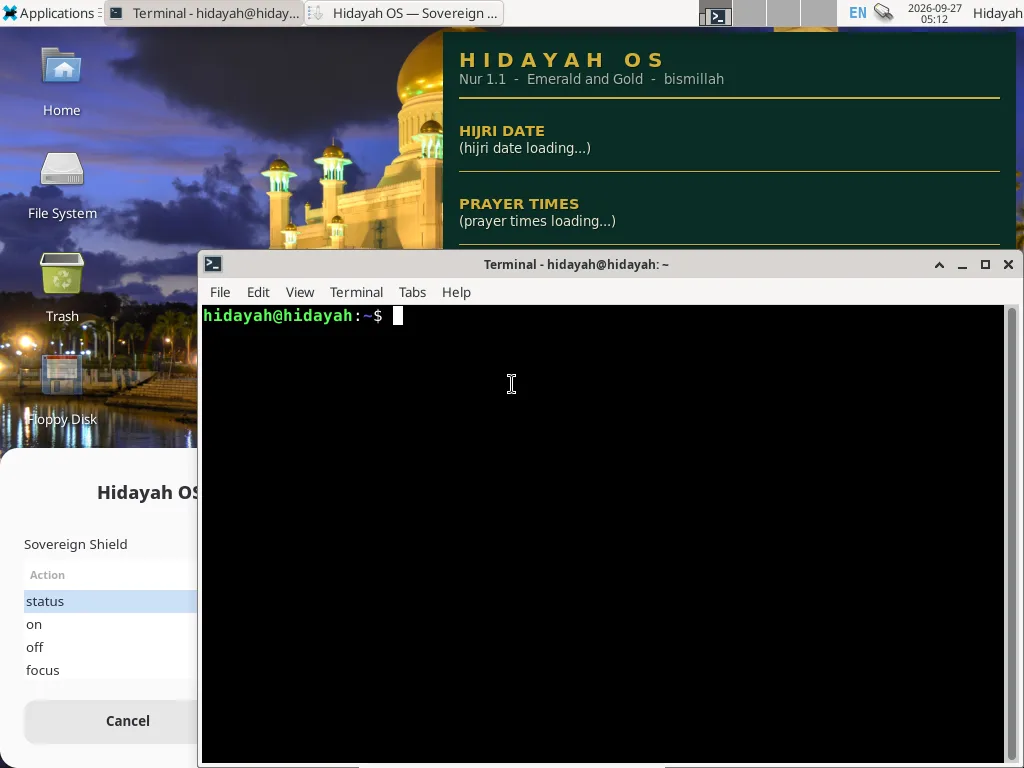
Task: Select 'off' in Sovereign Shield list
Action: 110,647
